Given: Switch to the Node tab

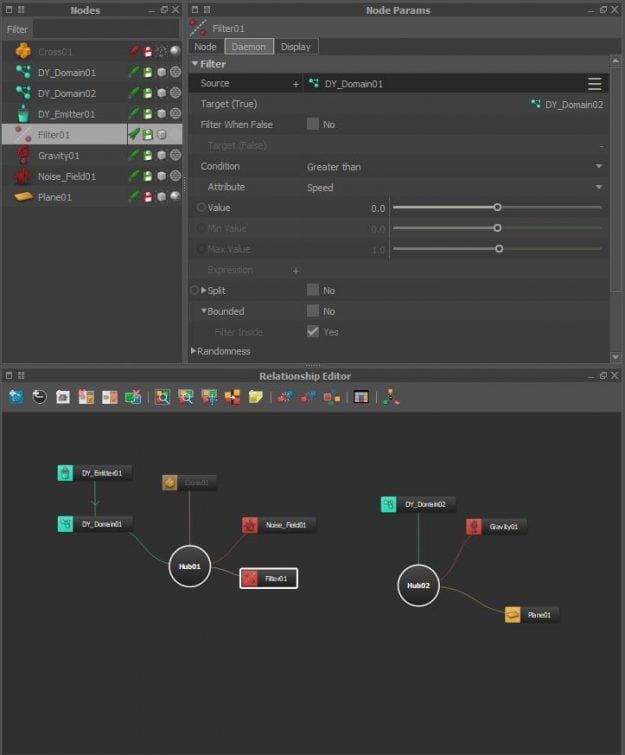Looking at the screenshot, I should tap(205, 47).
